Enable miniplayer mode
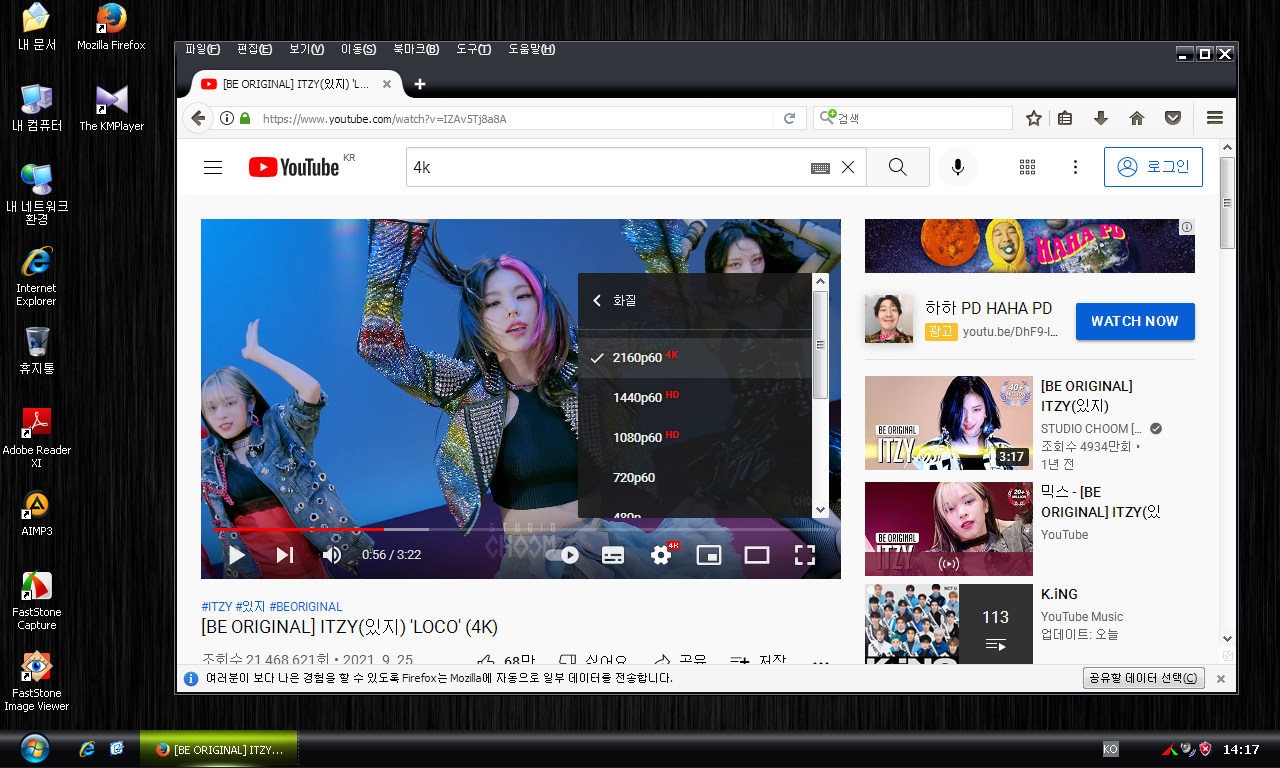 coord(709,554)
